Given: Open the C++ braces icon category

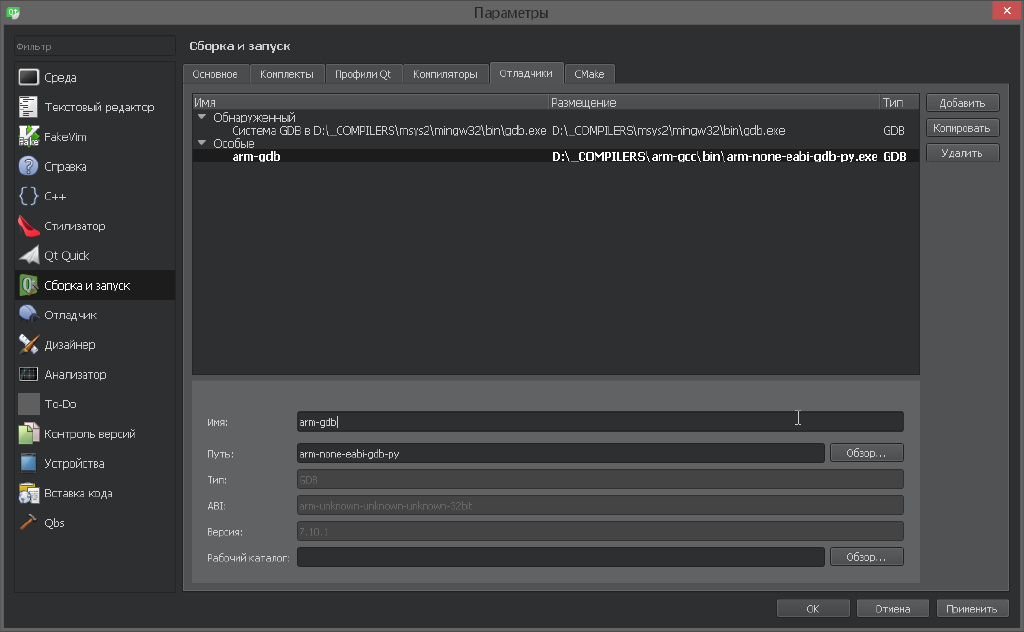Looking at the screenshot, I should 28,197.
